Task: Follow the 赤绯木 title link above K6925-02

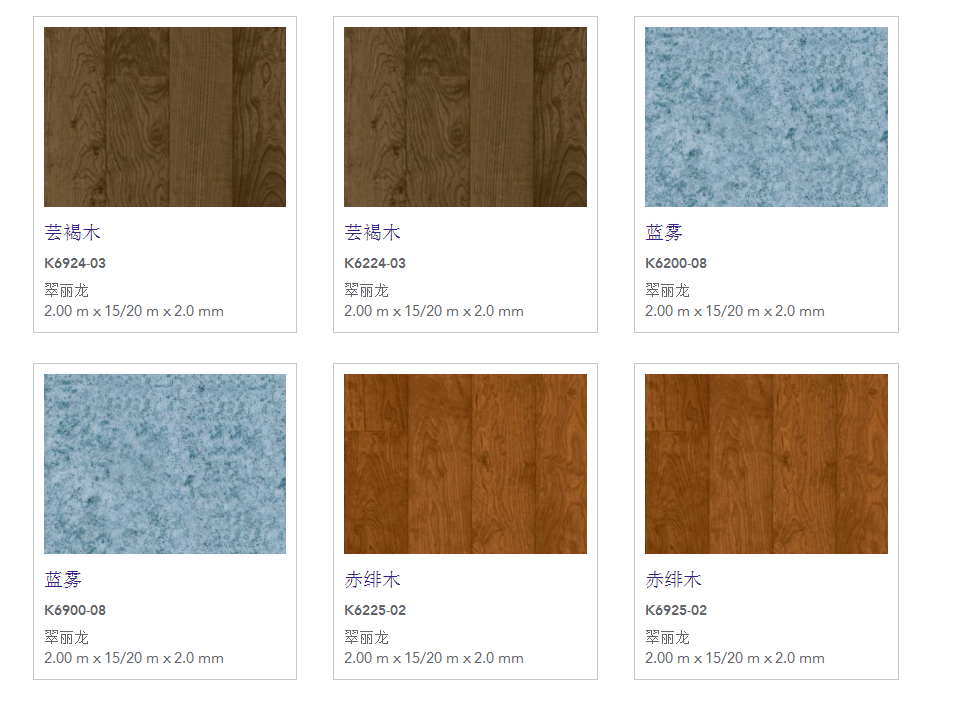Action: click(x=674, y=580)
